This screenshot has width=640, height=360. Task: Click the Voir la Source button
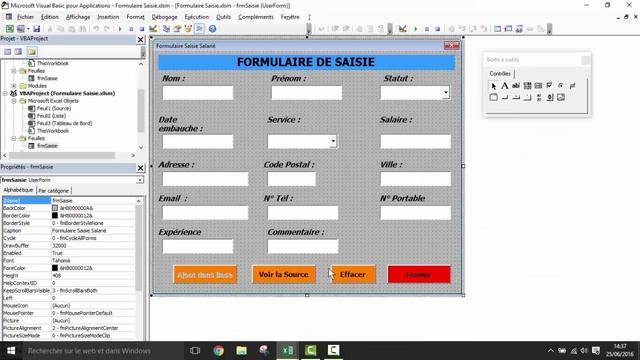tap(284, 274)
